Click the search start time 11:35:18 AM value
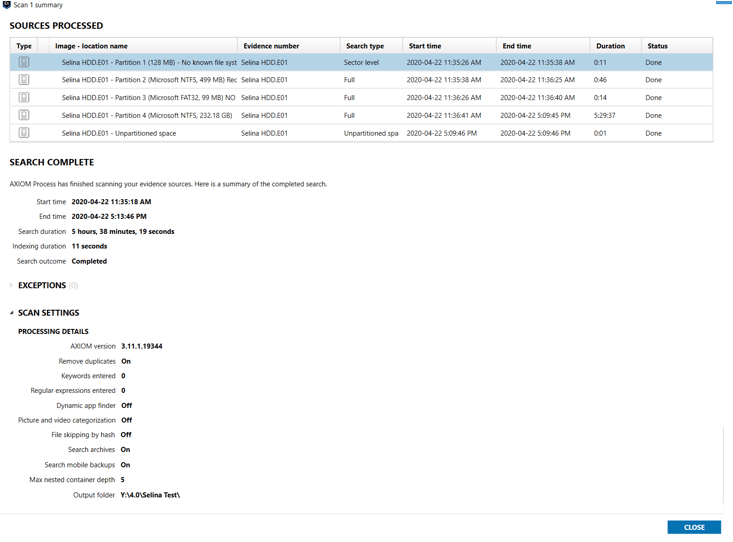733x542 pixels. (x=111, y=202)
